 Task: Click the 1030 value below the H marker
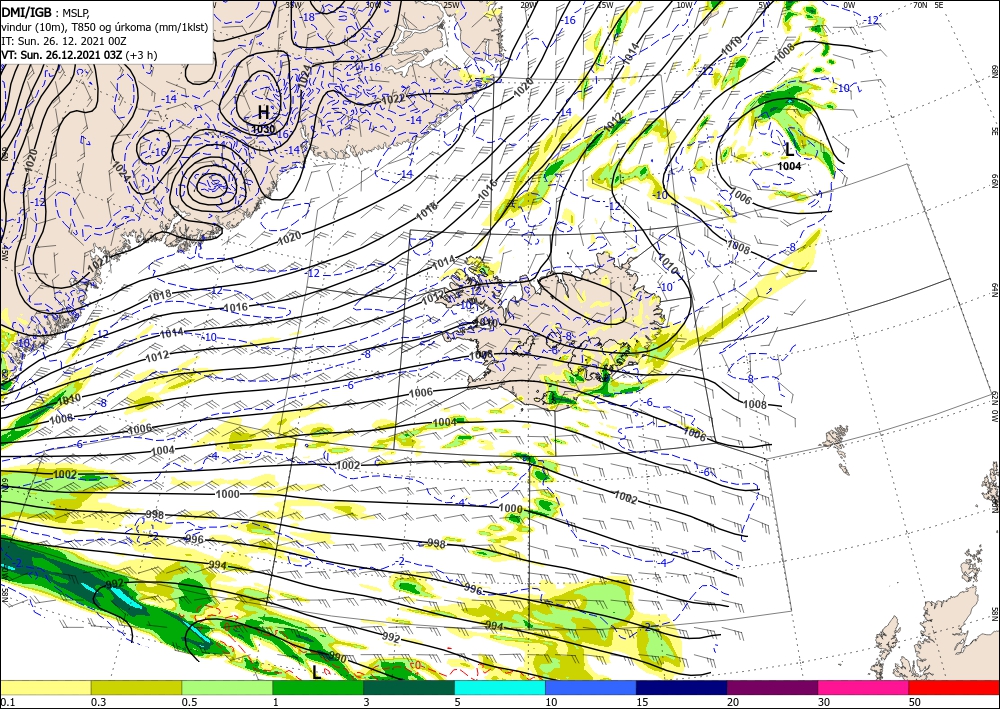[263, 129]
